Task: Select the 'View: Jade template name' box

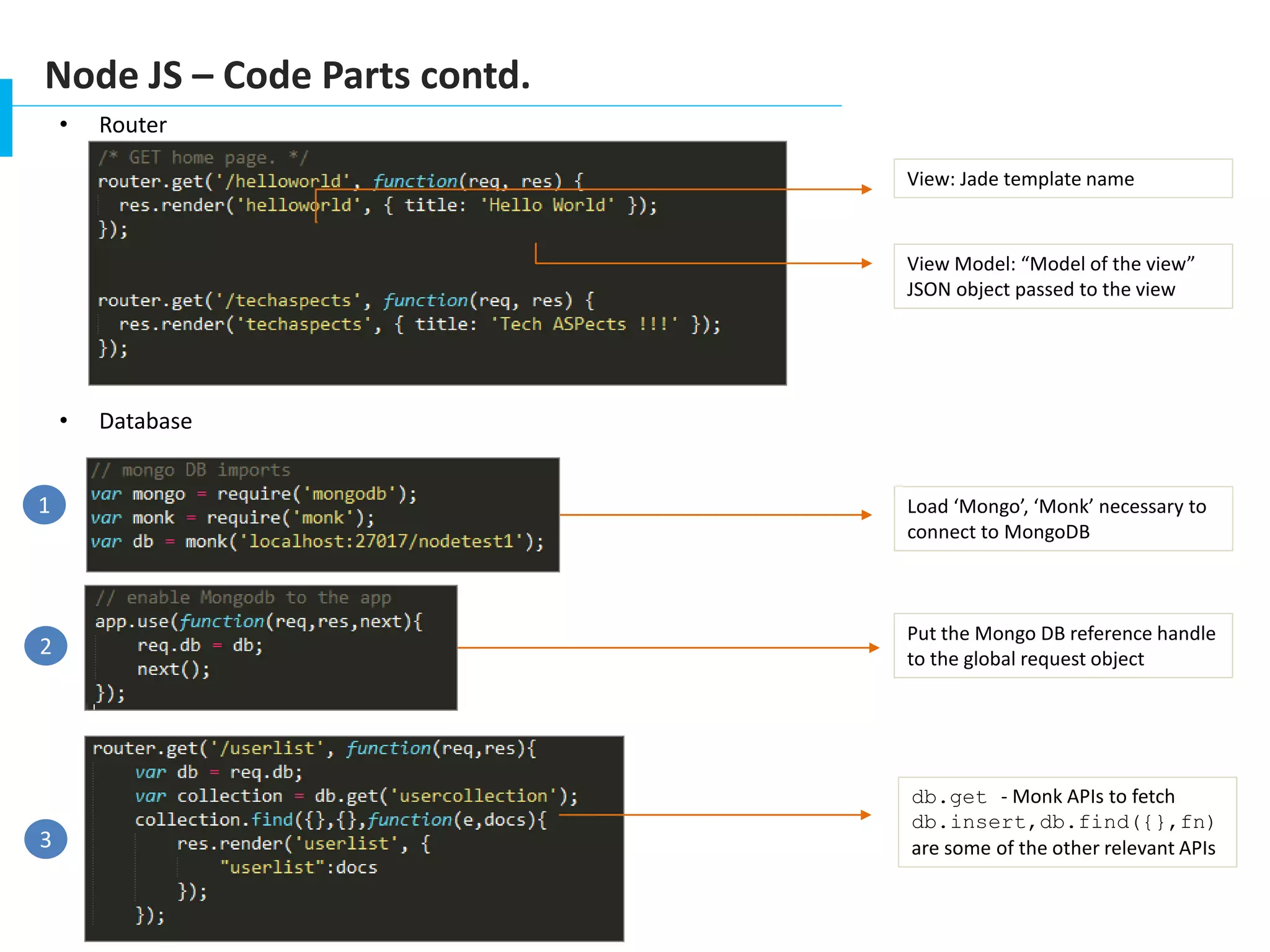Action: click(x=1062, y=178)
